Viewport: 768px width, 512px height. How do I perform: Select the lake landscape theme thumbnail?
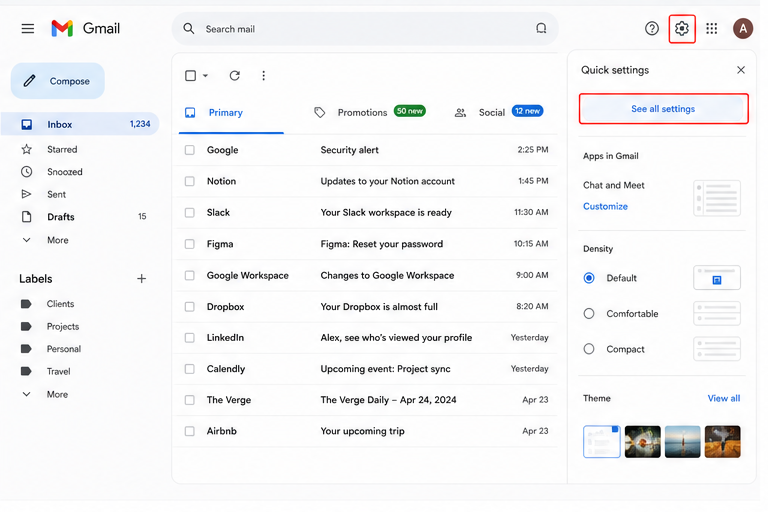[x=682, y=441]
